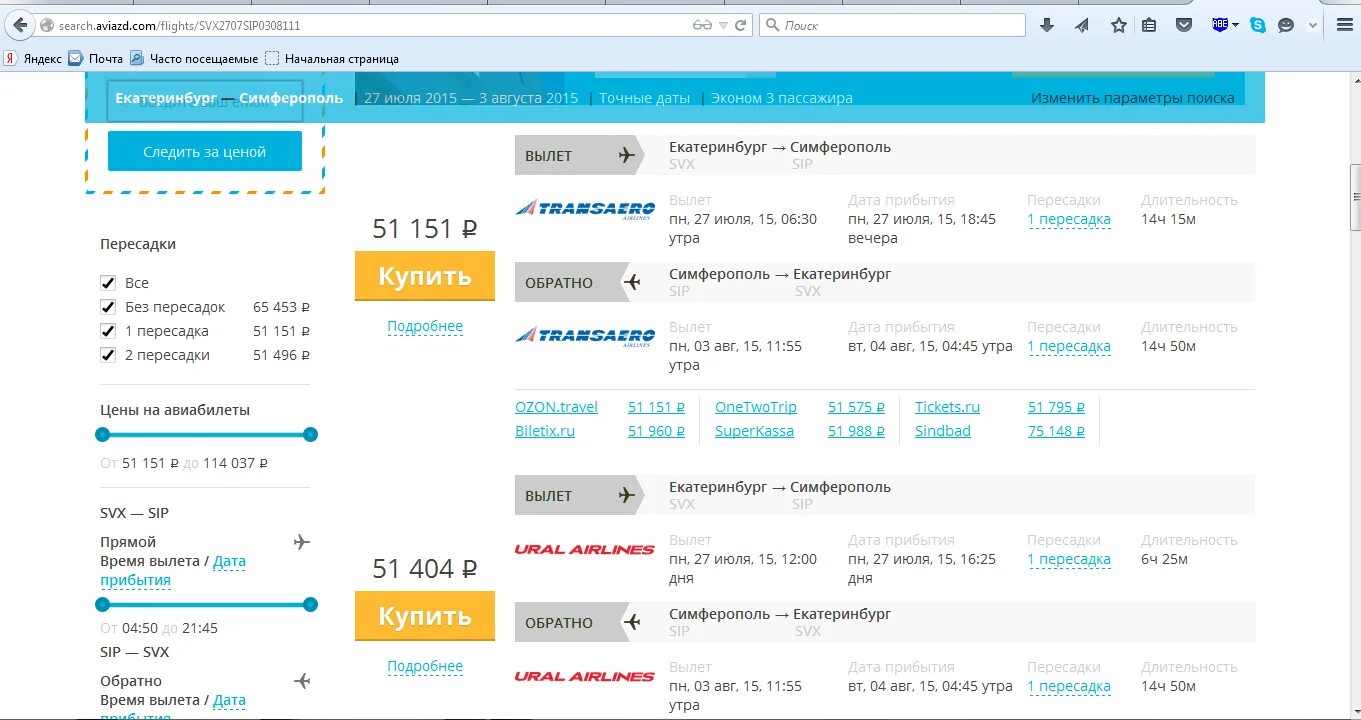Click the 75 148 ₽ Sindbad price
This screenshot has height=720, width=1361.
(x=1056, y=431)
